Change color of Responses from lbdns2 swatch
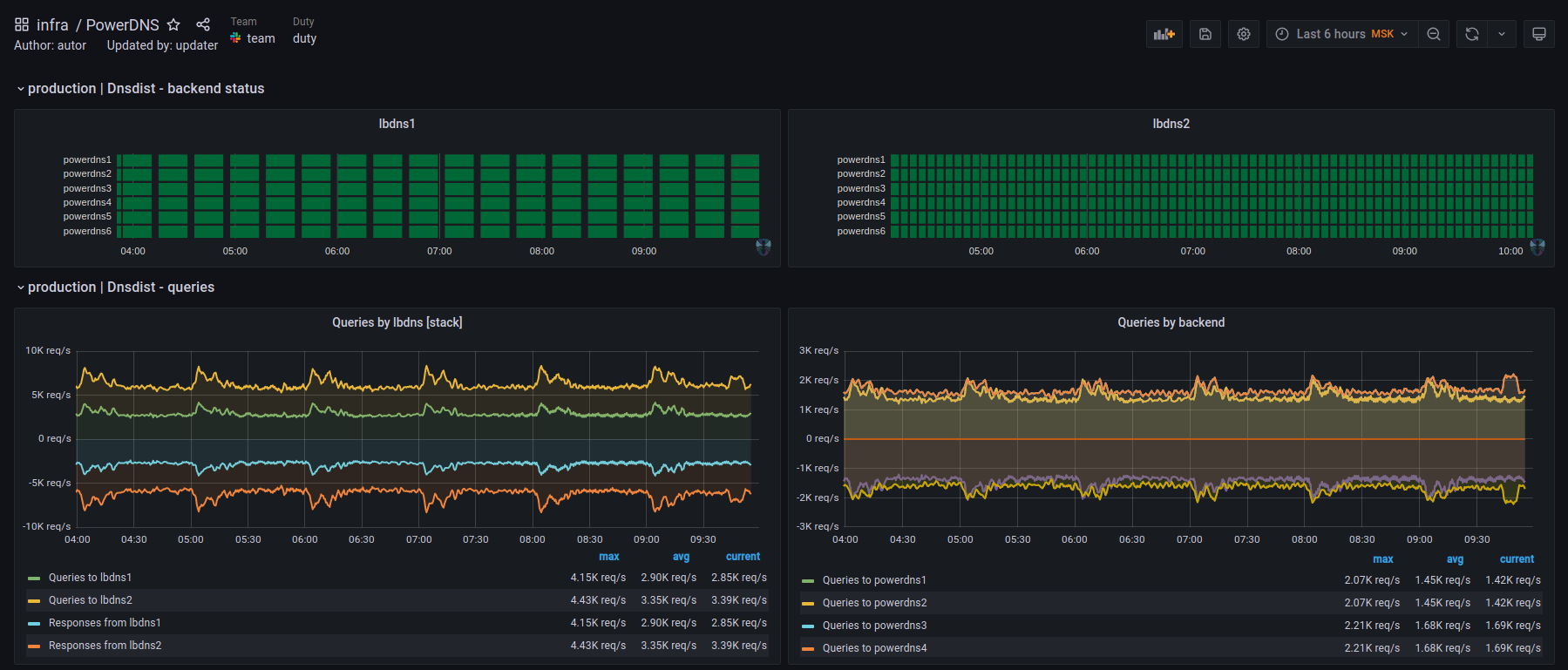 point(34,646)
